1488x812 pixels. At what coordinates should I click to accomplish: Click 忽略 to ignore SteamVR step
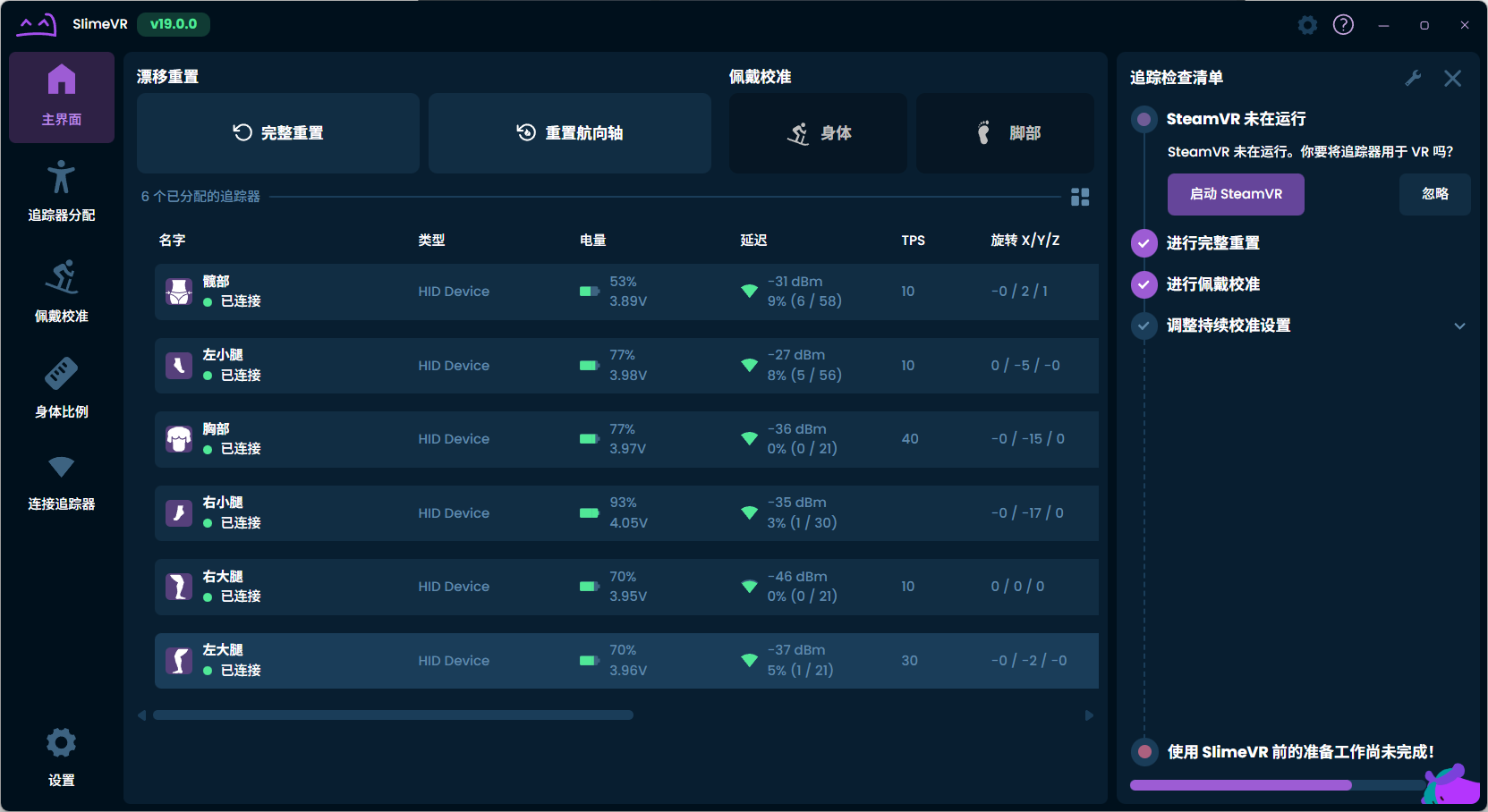click(1435, 194)
